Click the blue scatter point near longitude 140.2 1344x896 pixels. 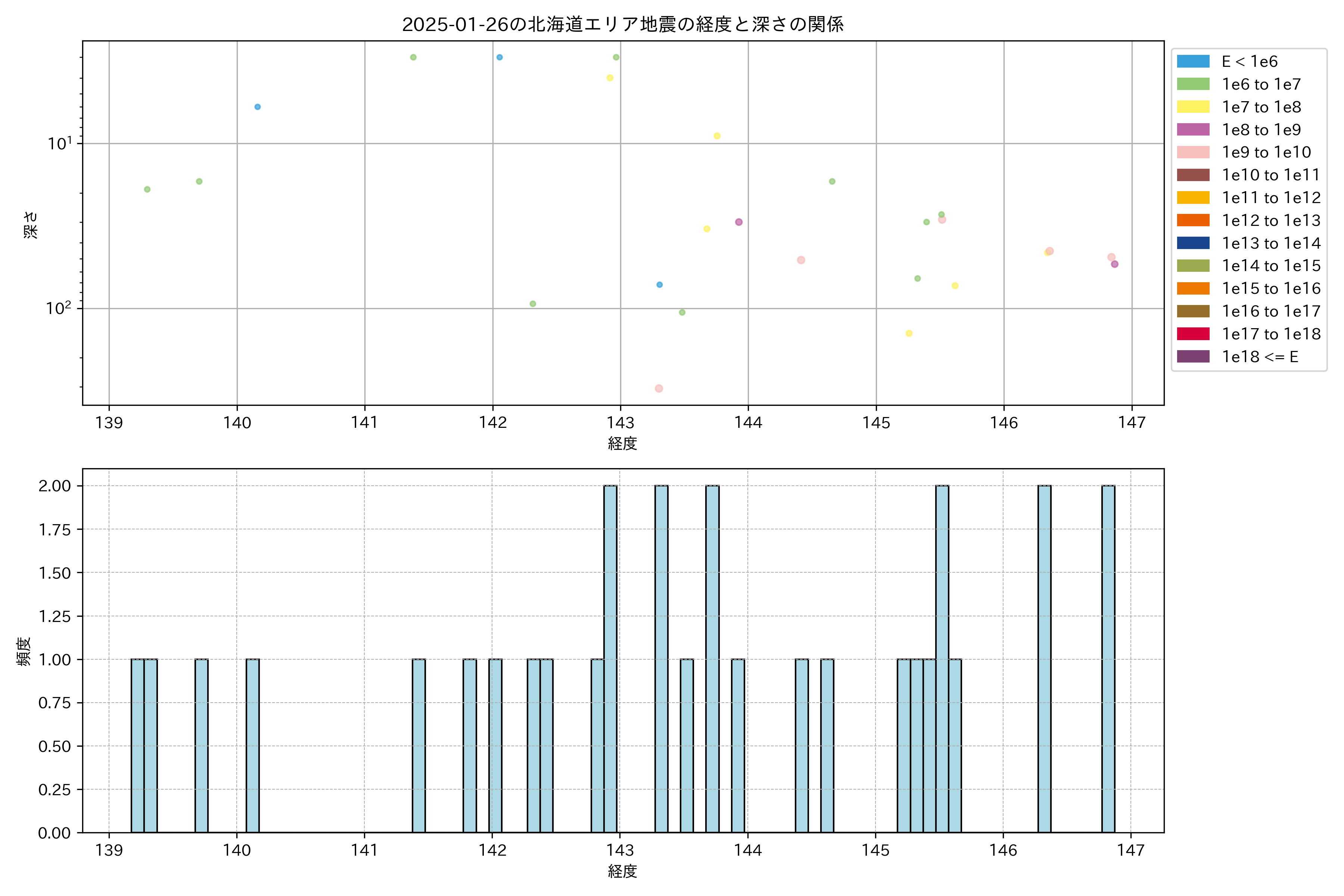pos(257,107)
